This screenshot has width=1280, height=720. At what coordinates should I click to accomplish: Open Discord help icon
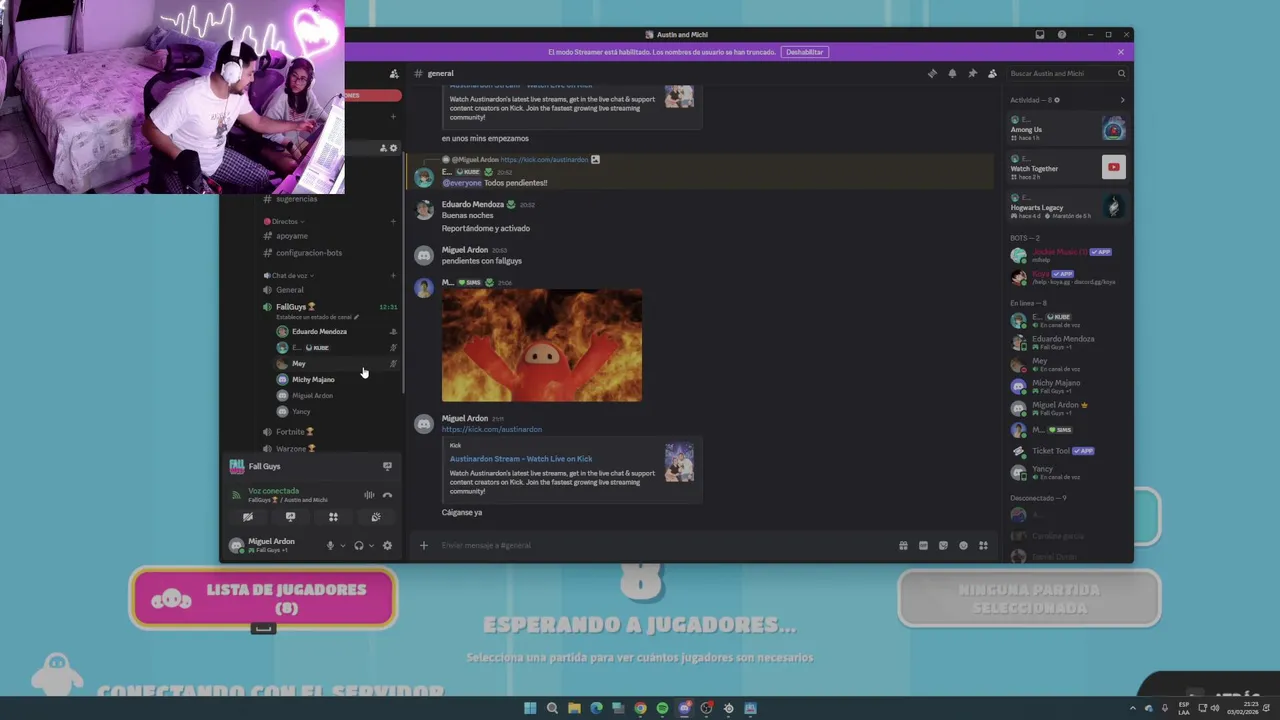click(1062, 35)
